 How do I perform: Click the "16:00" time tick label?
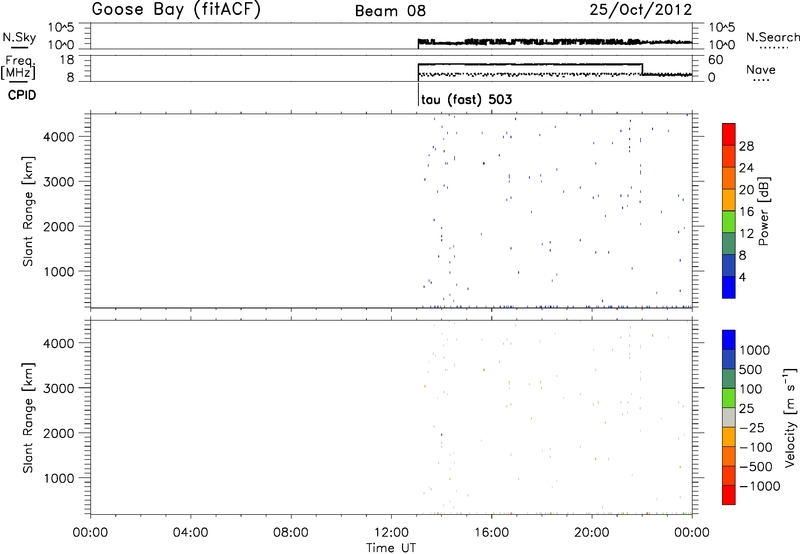pyautogui.click(x=491, y=533)
